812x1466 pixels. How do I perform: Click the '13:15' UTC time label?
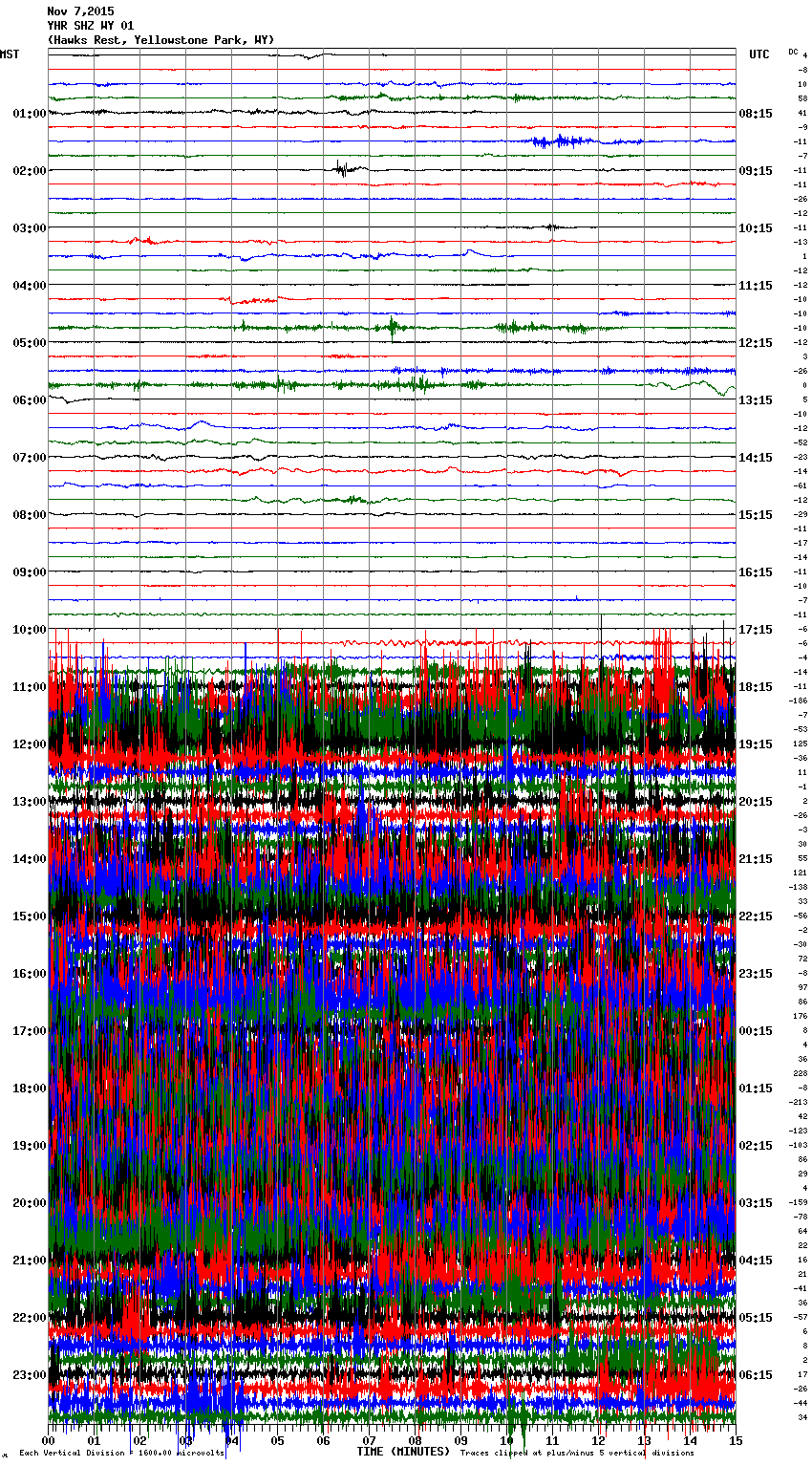coord(756,400)
